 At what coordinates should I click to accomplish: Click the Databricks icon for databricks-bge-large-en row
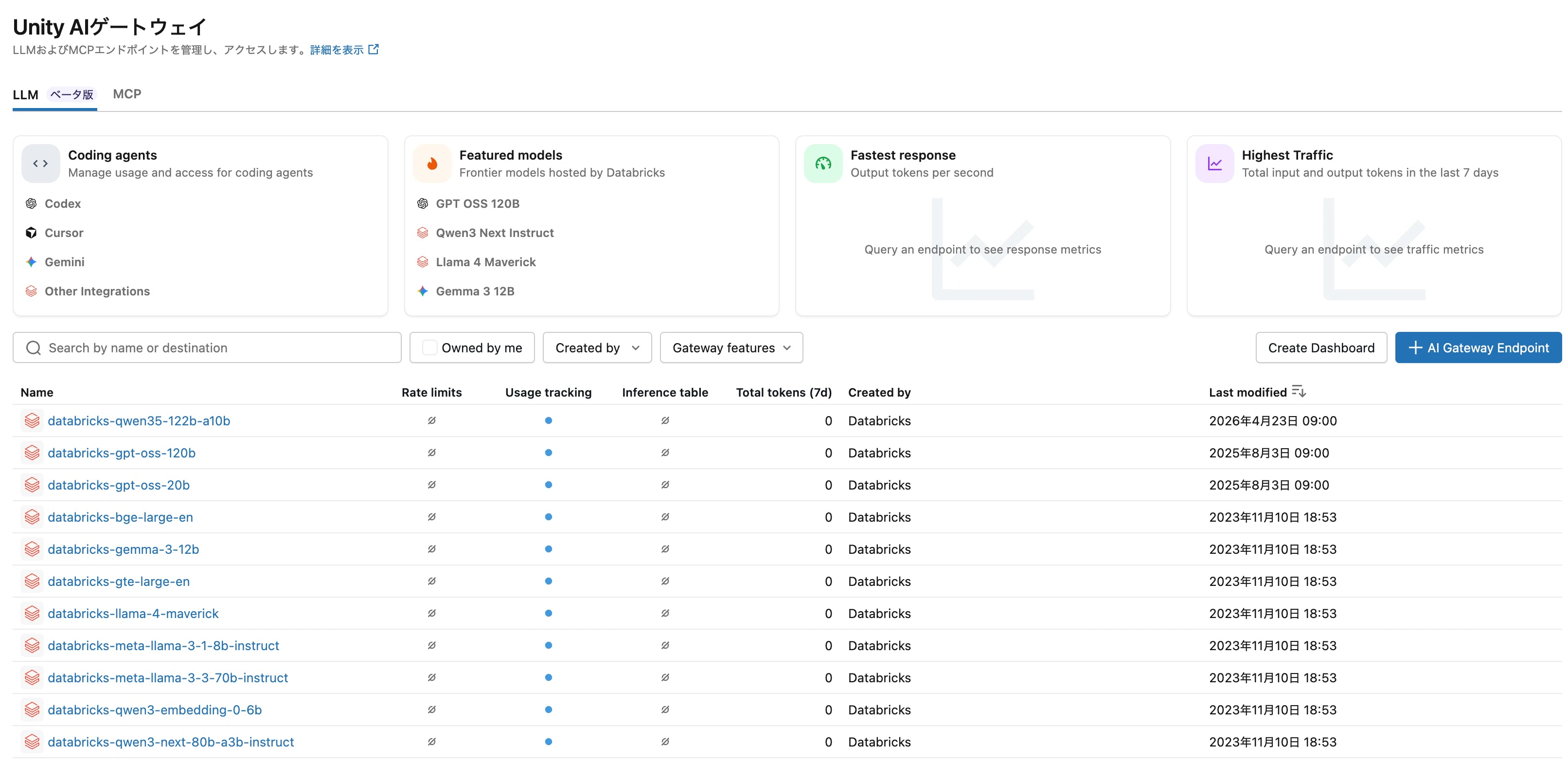click(32, 517)
